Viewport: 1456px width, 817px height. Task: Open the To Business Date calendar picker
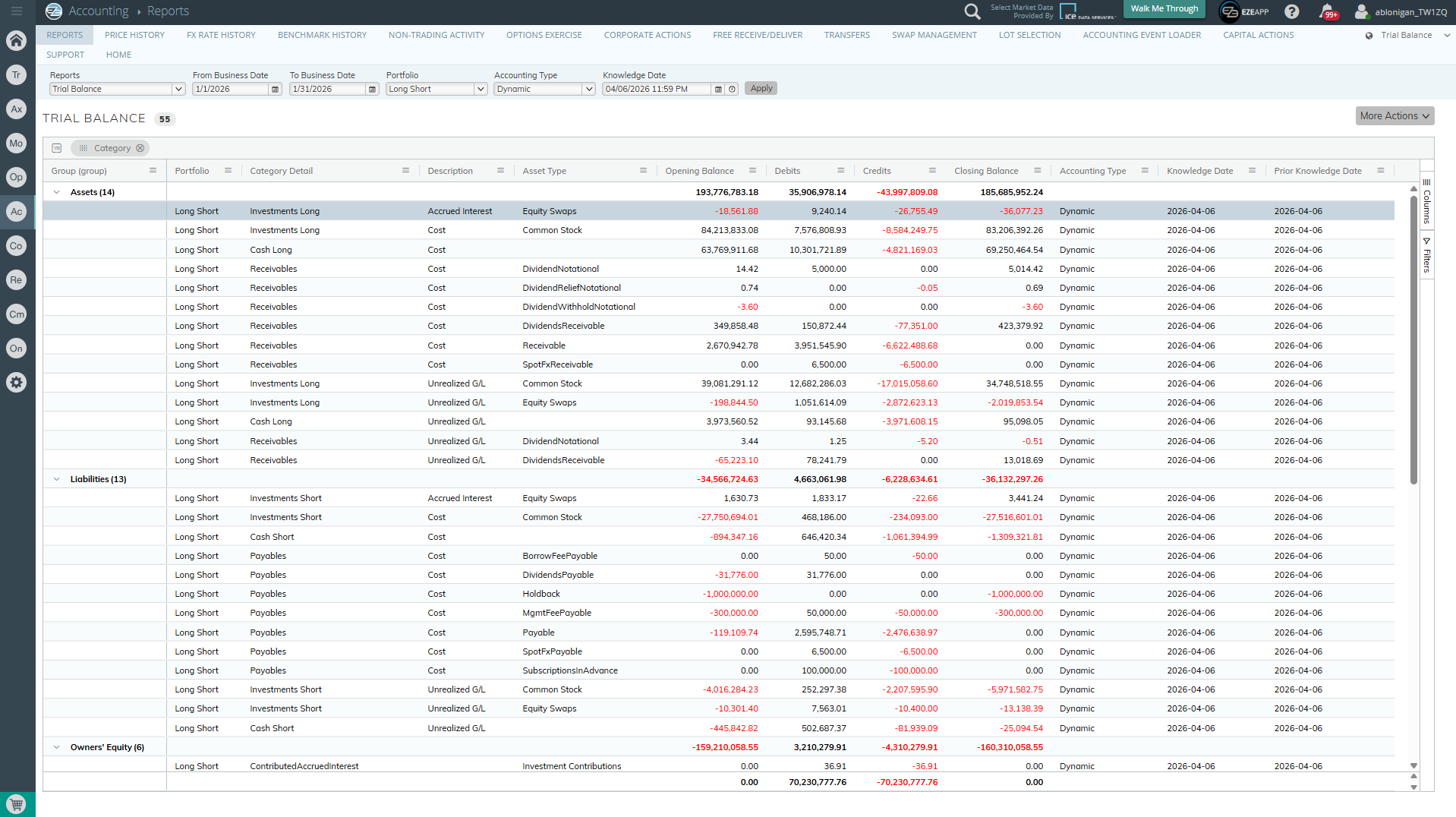coord(373,89)
